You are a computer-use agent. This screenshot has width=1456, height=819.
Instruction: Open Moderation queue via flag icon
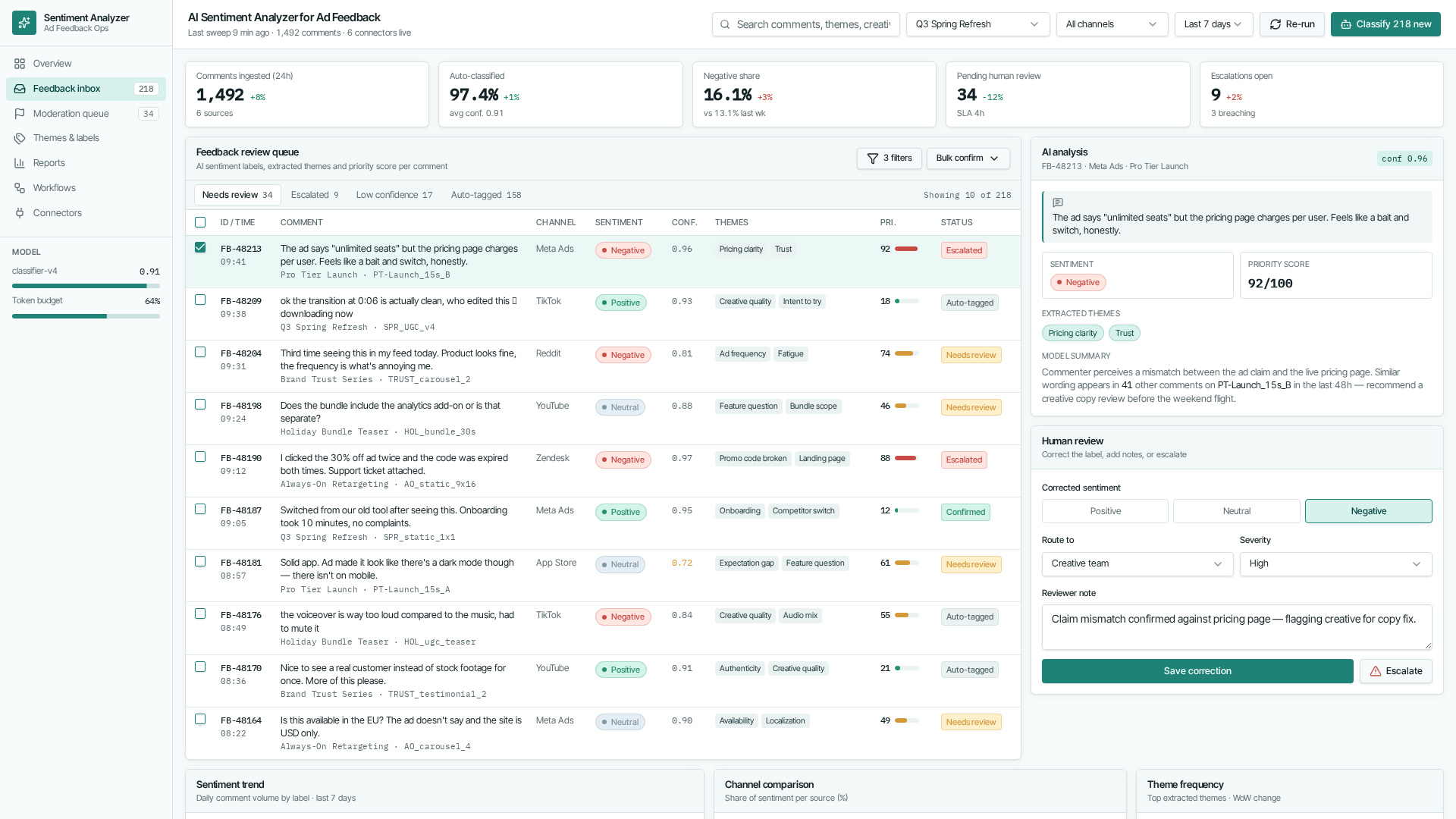click(20, 114)
